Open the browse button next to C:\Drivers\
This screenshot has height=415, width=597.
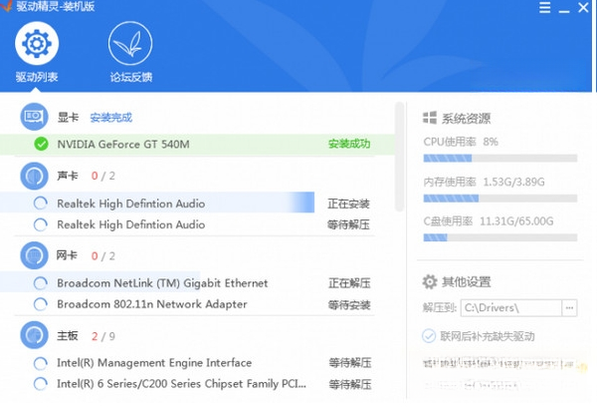pyautogui.click(x=570, y=308)
